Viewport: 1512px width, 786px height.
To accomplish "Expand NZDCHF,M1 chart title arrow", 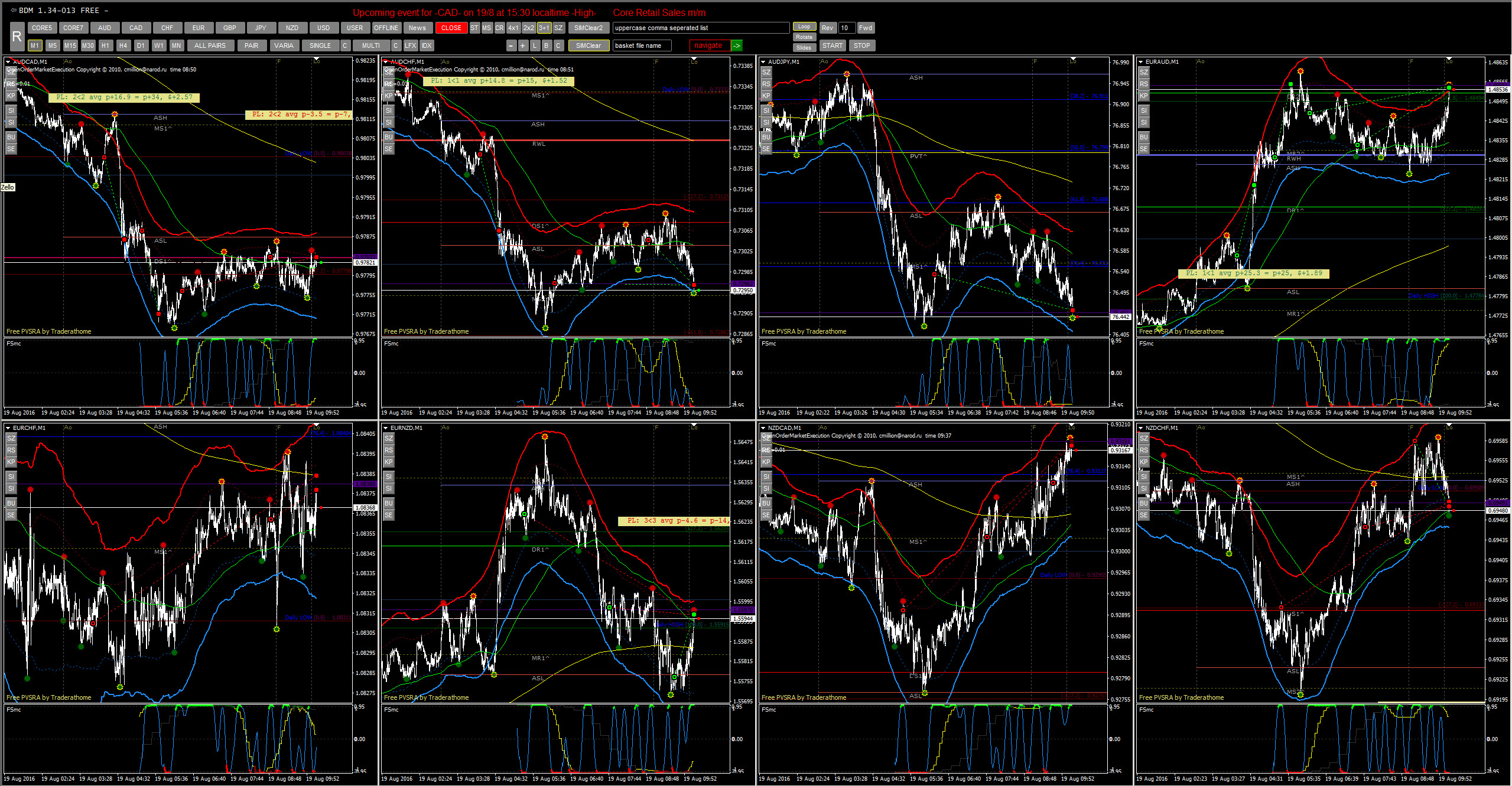I will pyautogui.click(x=1141, y=428).
